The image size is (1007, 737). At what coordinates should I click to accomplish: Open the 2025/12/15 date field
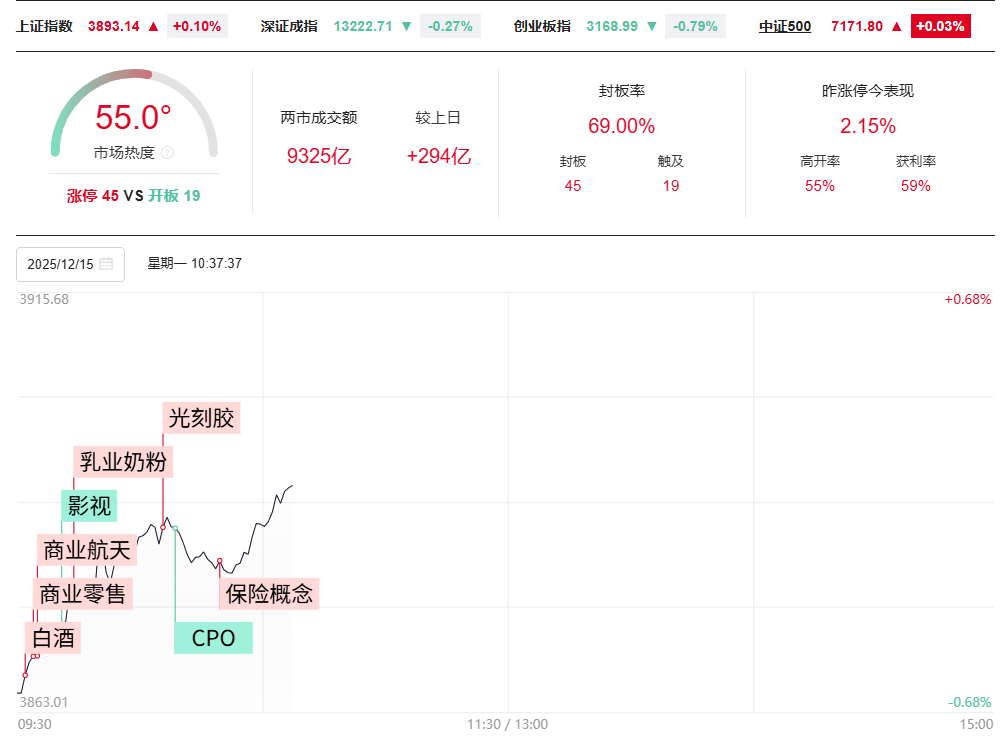(61, 264)
